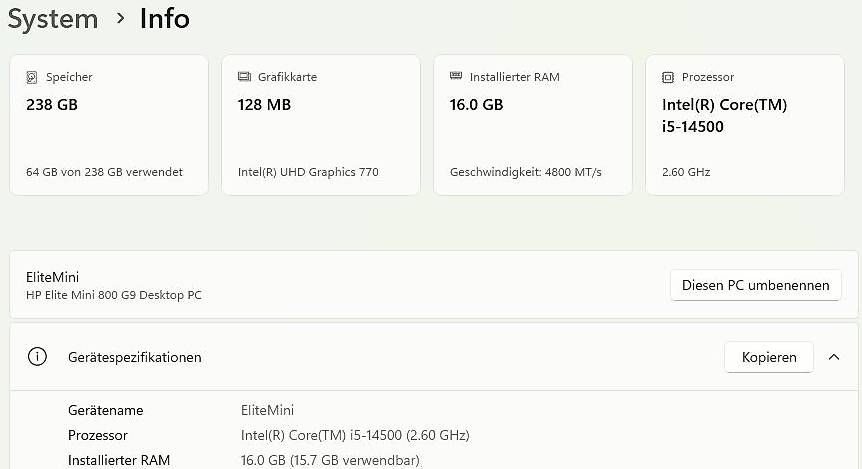Open the Grafikkarte 128 MB card
The width and height of the screenshot is (862, 469).
[321, 125]
